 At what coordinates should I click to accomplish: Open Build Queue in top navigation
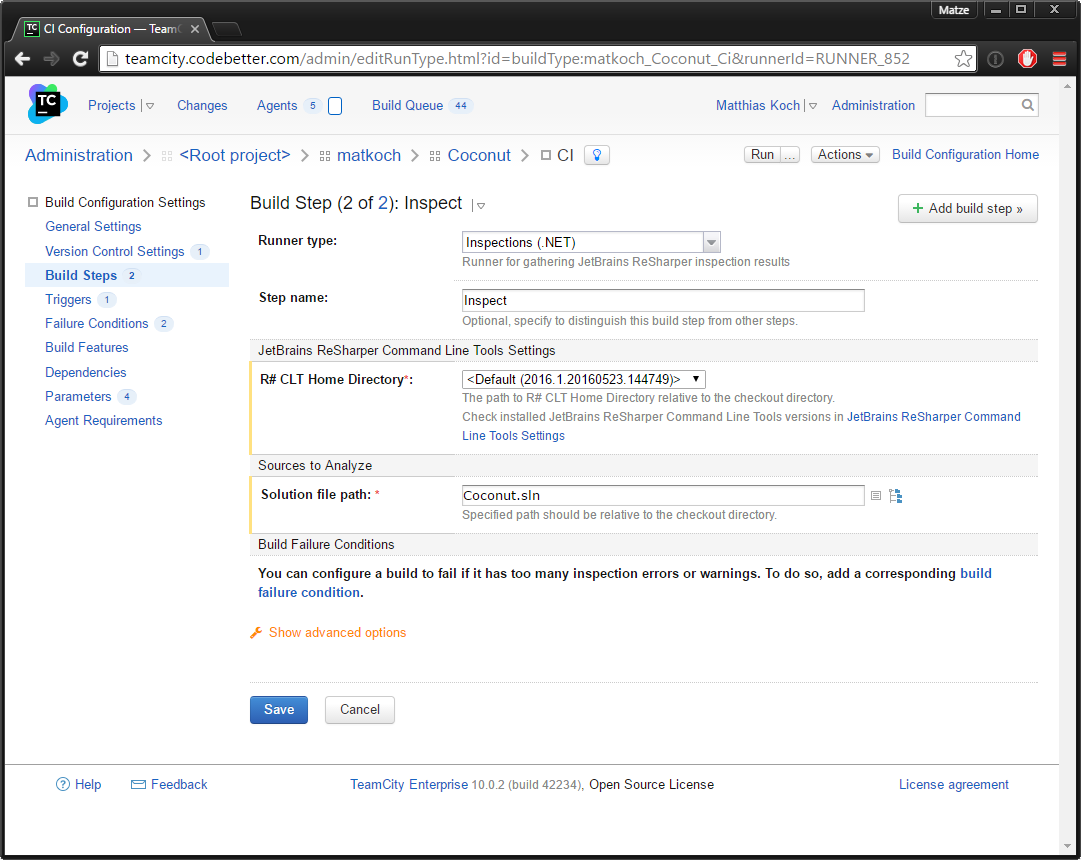pyautogui.click(x=407, y=106)
